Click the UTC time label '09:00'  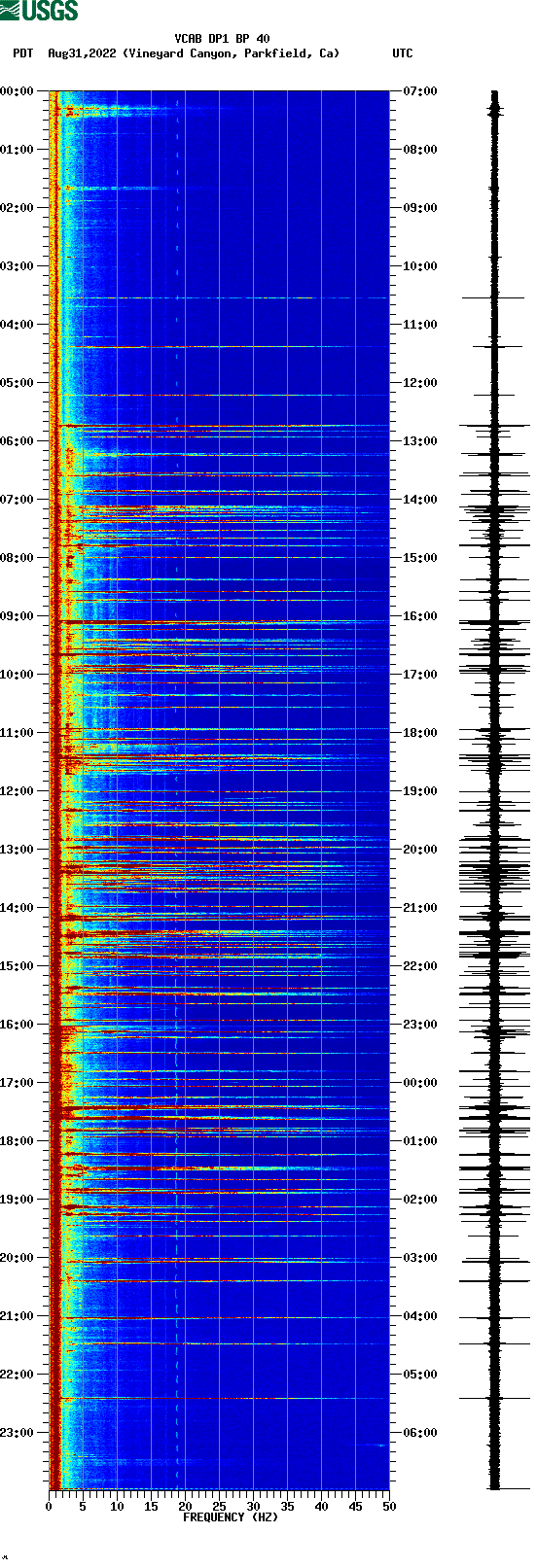420,208
